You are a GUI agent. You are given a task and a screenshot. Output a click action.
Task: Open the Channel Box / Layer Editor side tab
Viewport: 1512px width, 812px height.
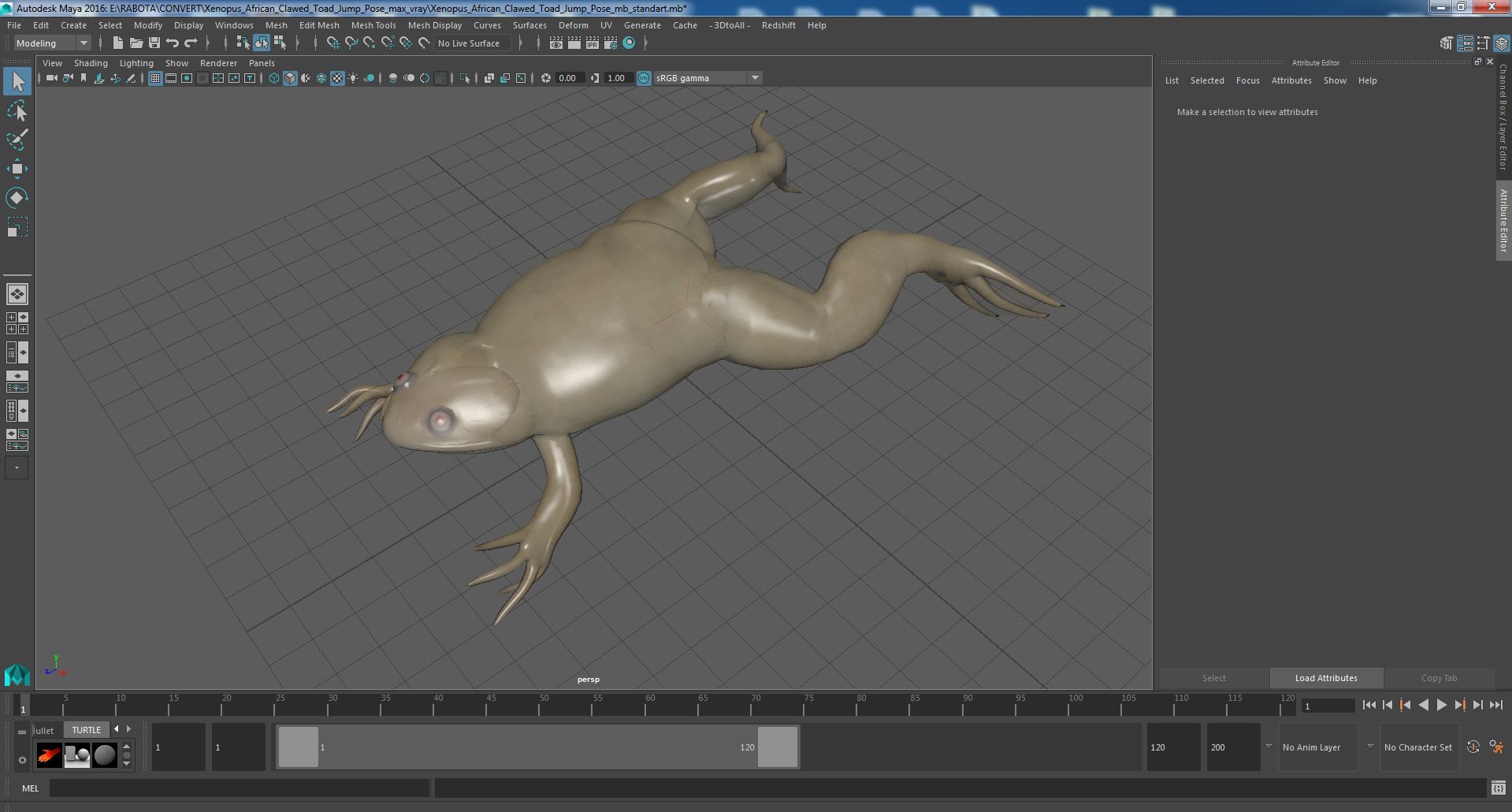click(1503, 117)
